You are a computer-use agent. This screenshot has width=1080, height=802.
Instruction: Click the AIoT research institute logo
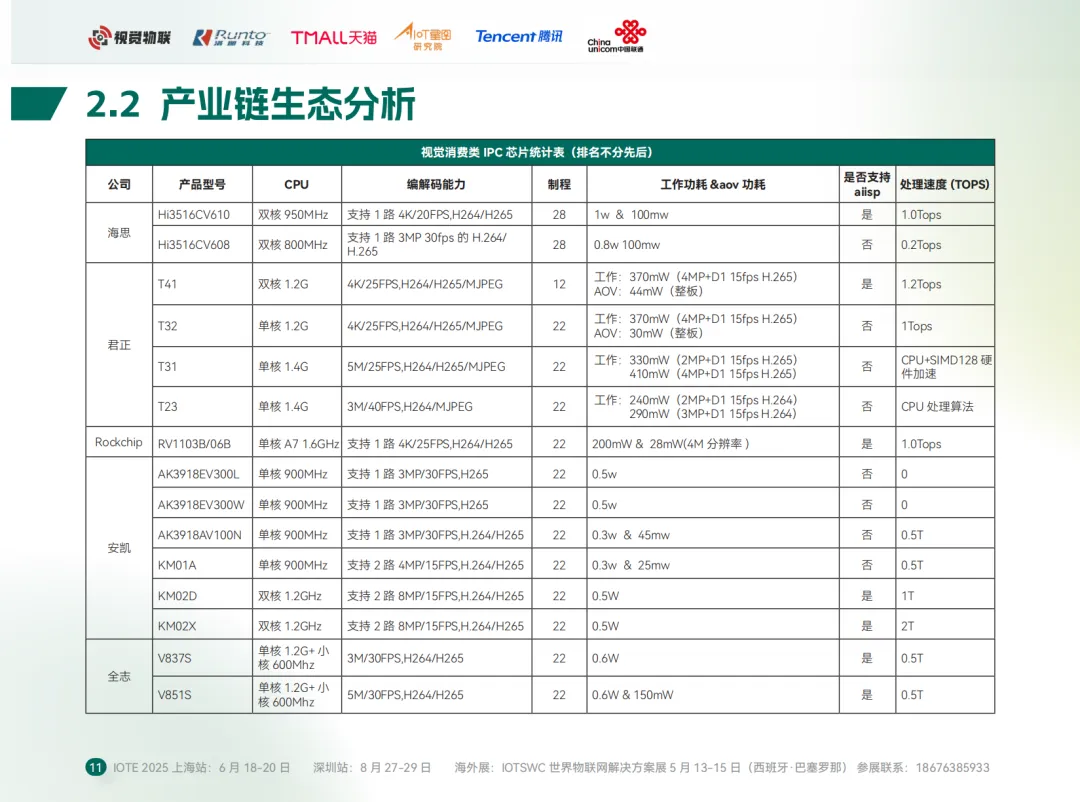click(422, 37)
